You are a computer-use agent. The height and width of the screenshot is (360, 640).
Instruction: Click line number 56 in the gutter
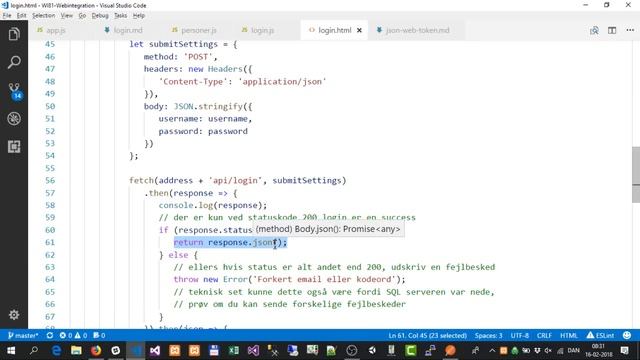50,180
